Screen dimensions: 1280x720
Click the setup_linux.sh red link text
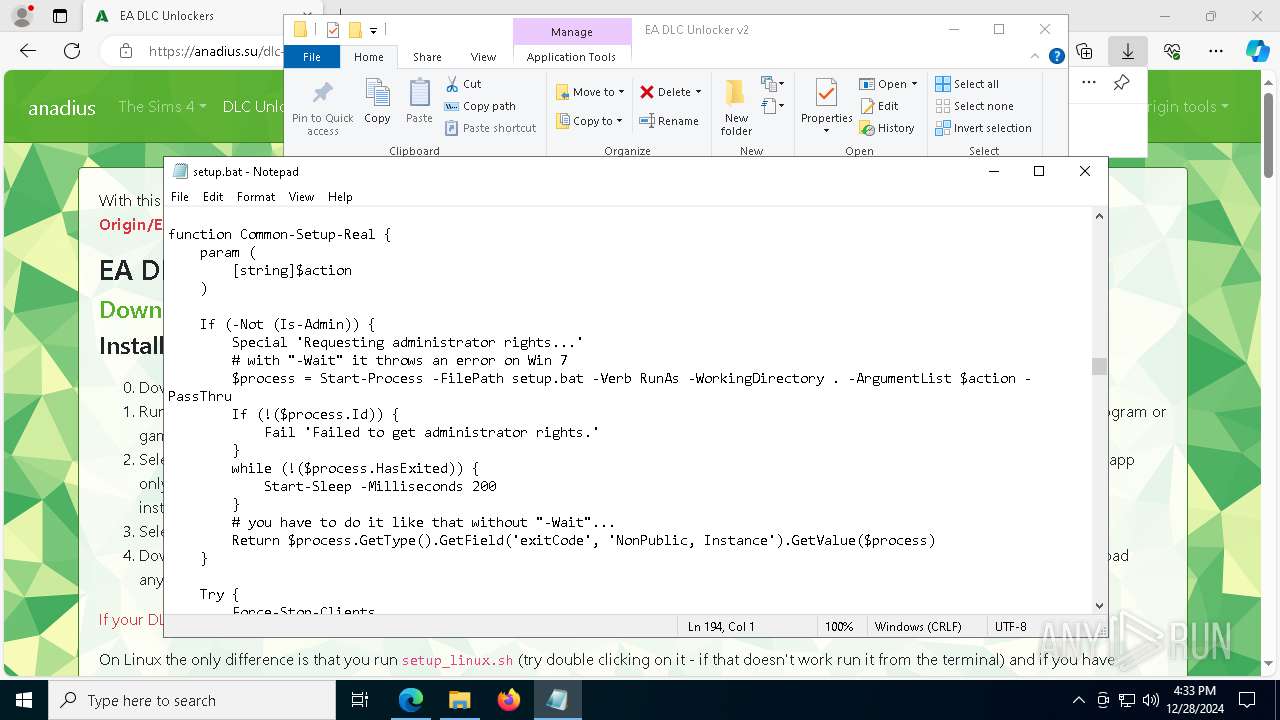pyautogui.click(x=457, y=660)
